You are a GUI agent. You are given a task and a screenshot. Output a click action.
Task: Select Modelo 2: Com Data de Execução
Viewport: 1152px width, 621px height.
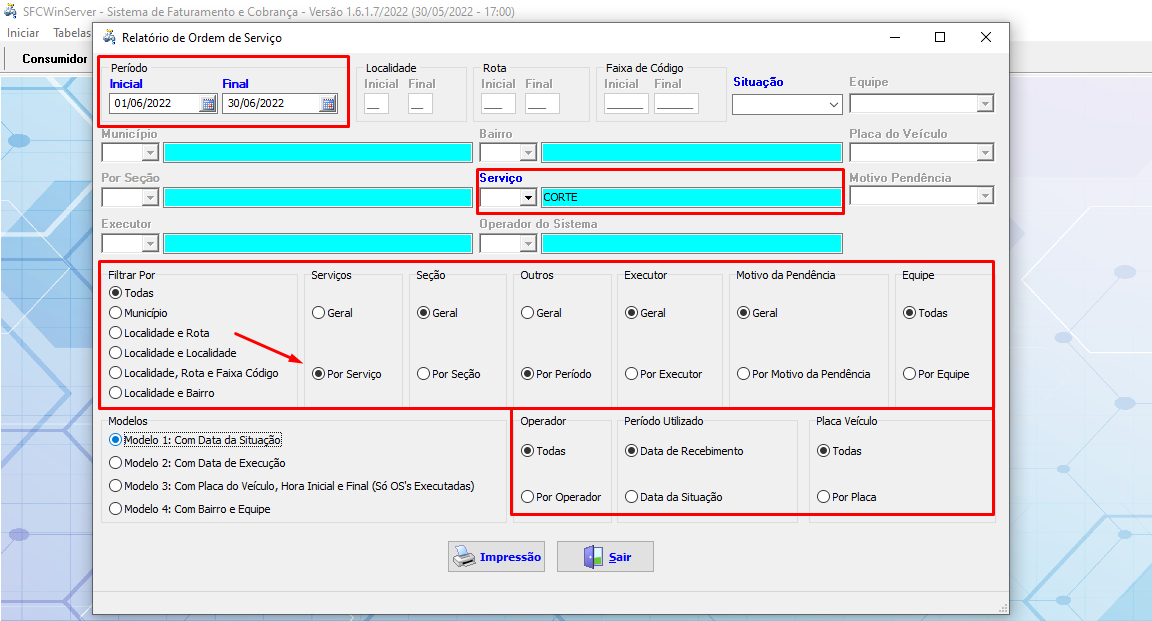(116, 463)
